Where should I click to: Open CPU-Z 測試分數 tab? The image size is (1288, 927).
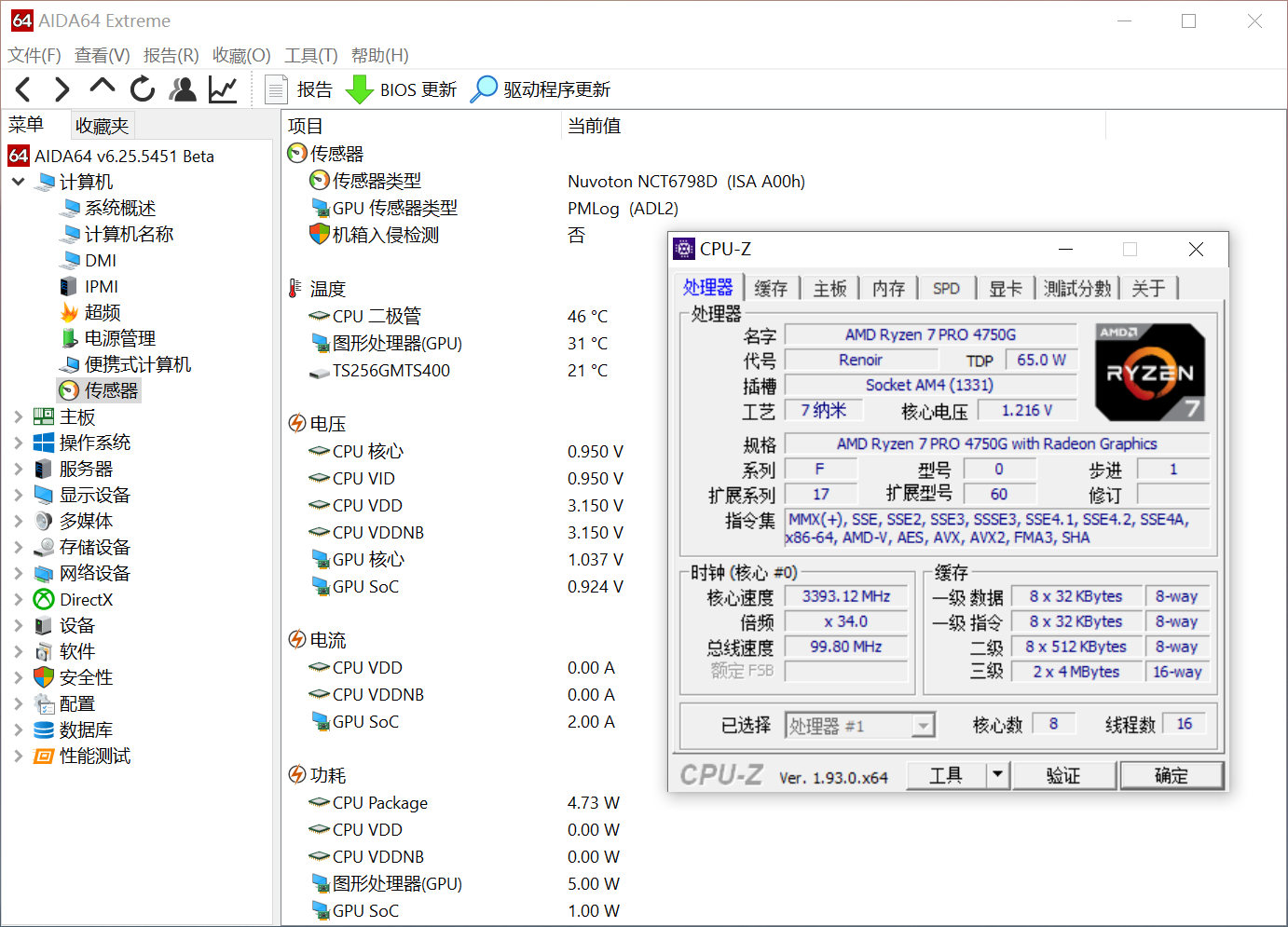[x=1077, y=288]
